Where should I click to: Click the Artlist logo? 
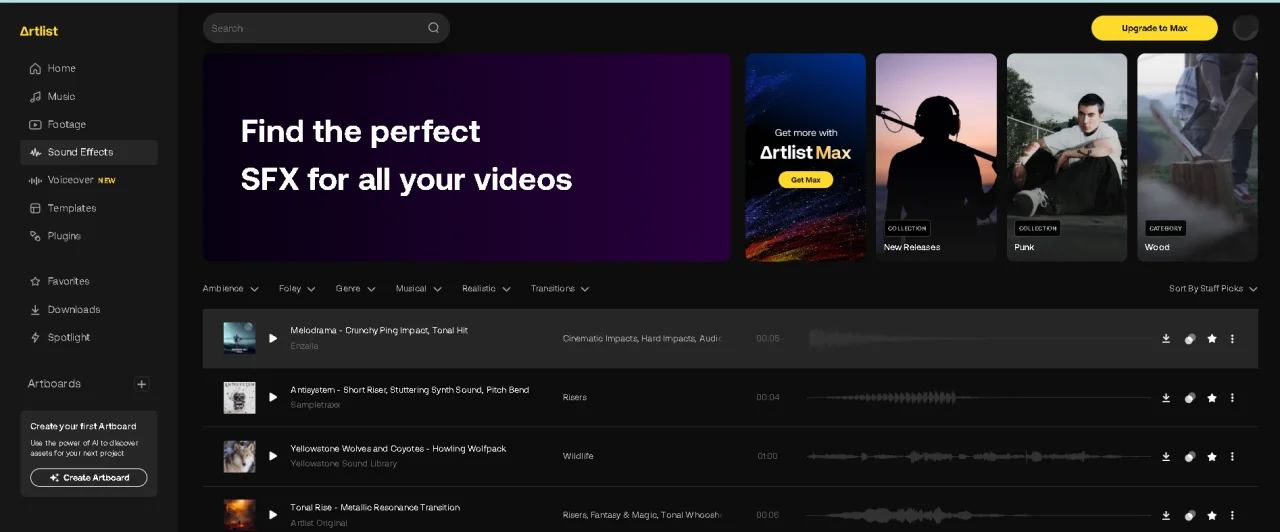point(39,31)
